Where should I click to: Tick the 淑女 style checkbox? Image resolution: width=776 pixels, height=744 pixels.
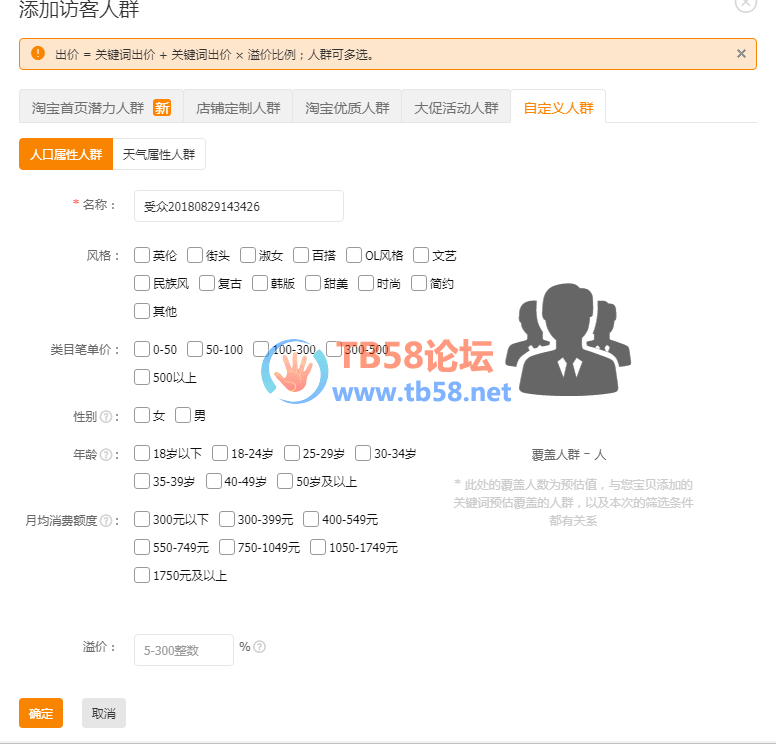click(248, 255)
